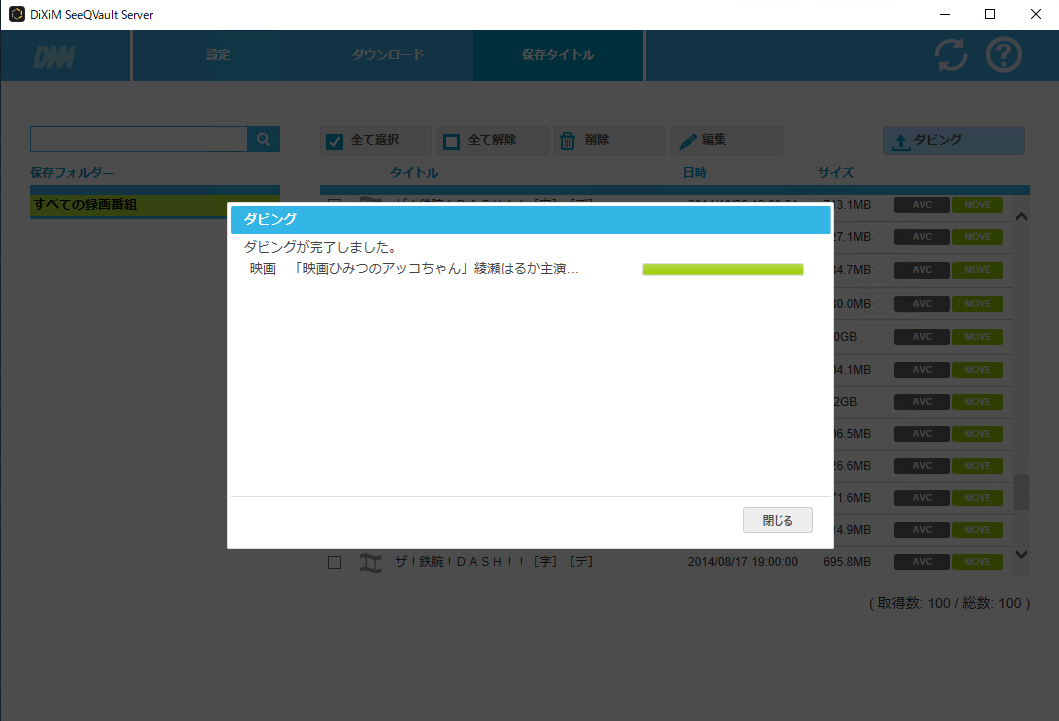Check the 全て選択 select-all box
Viewport: 1059px width, 721px height.
pyautogui.click(x=336, y=141)
